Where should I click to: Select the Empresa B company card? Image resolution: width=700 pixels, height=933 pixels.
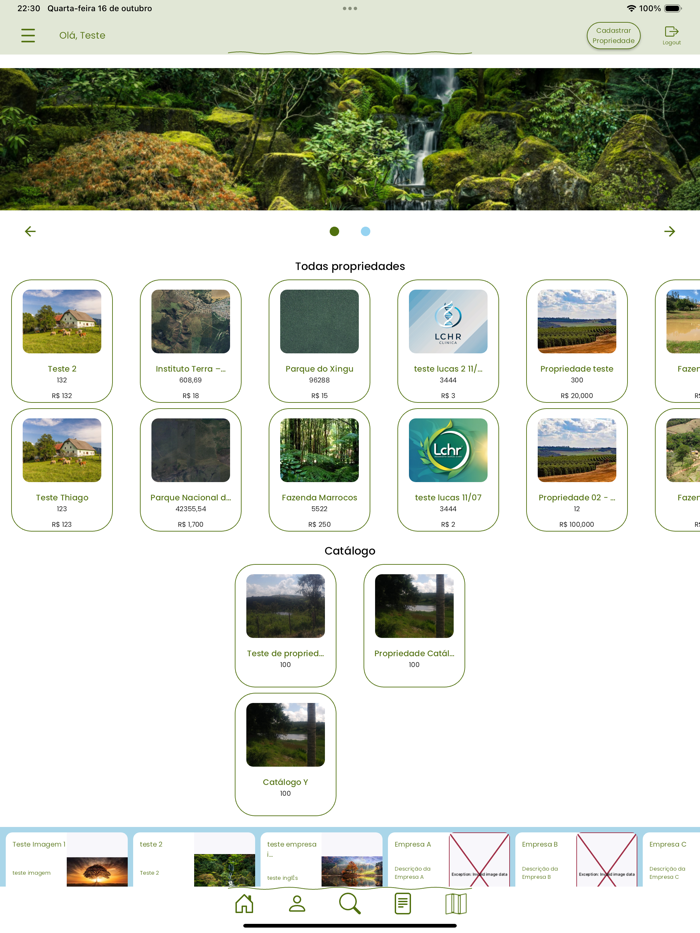(x=576, y=859)
